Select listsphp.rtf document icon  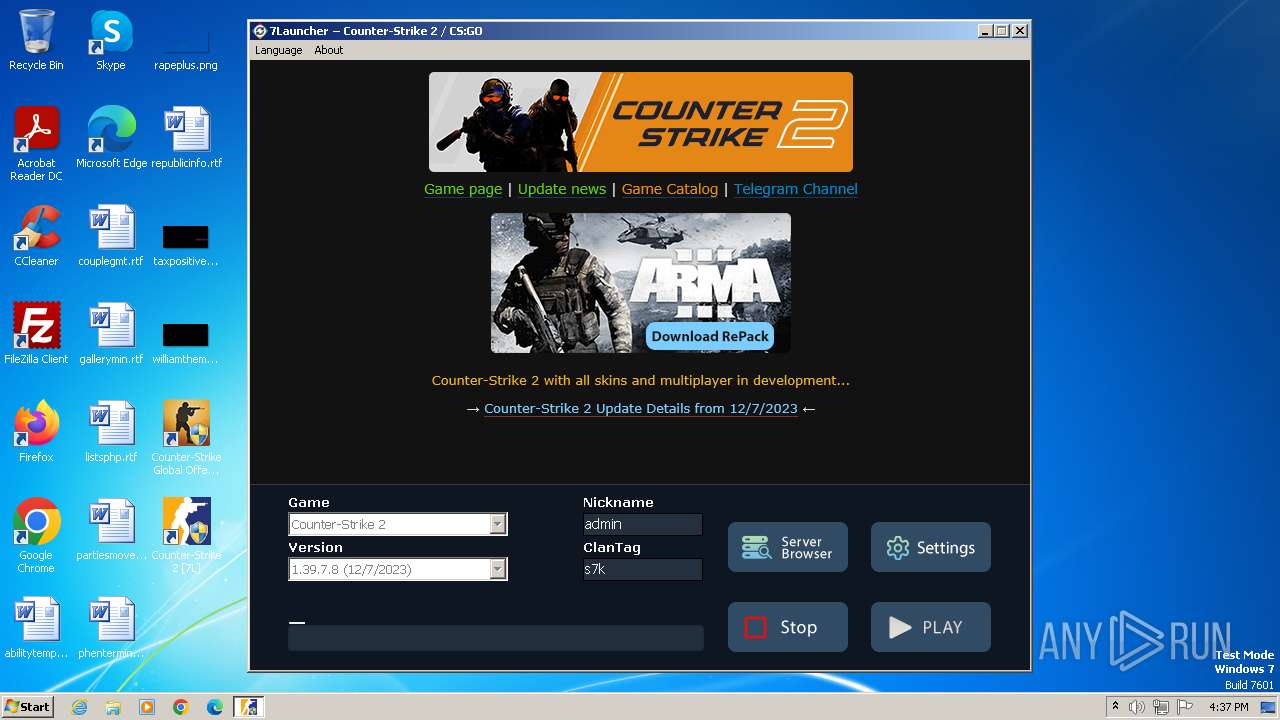111,431
